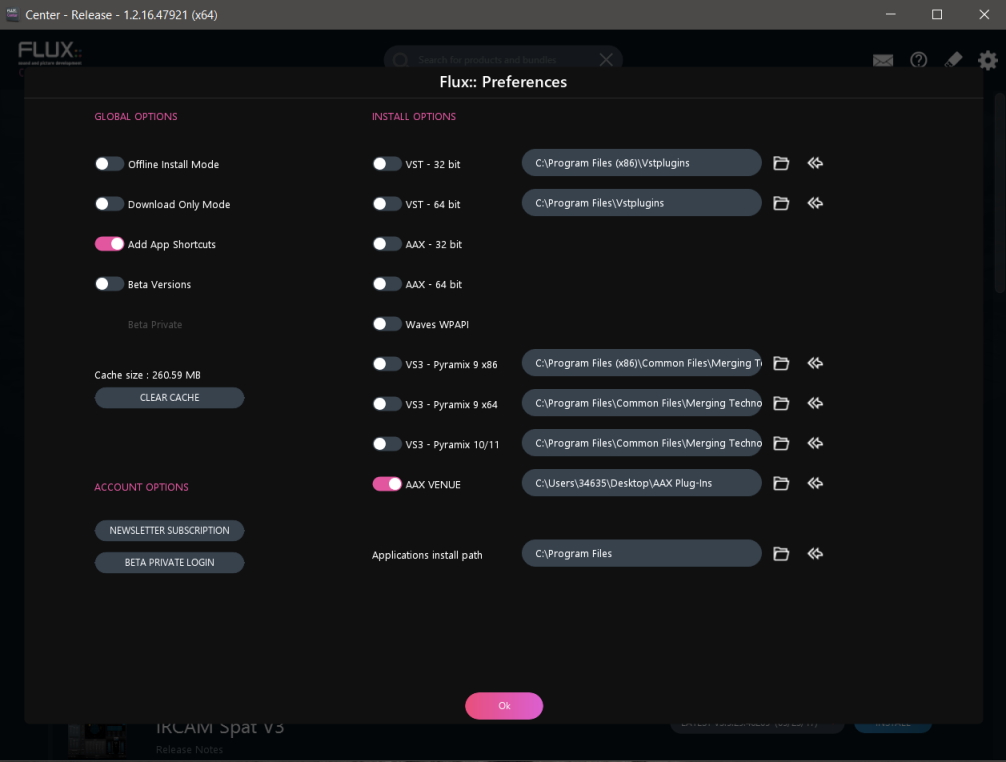Browse folder for VS3 Pyramix 10/11 path
This screenshot has height=762, width=1006.
click(781, 443)
